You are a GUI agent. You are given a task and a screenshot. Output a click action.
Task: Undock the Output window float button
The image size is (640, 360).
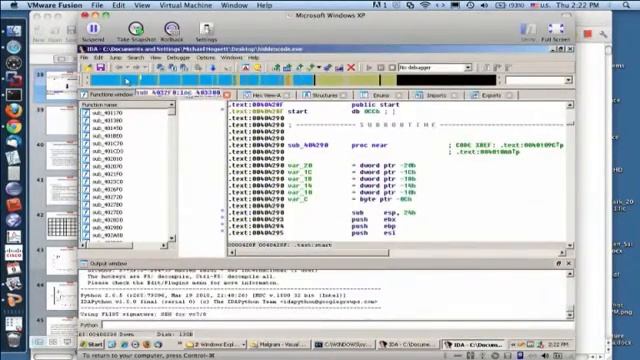[559, 263]
